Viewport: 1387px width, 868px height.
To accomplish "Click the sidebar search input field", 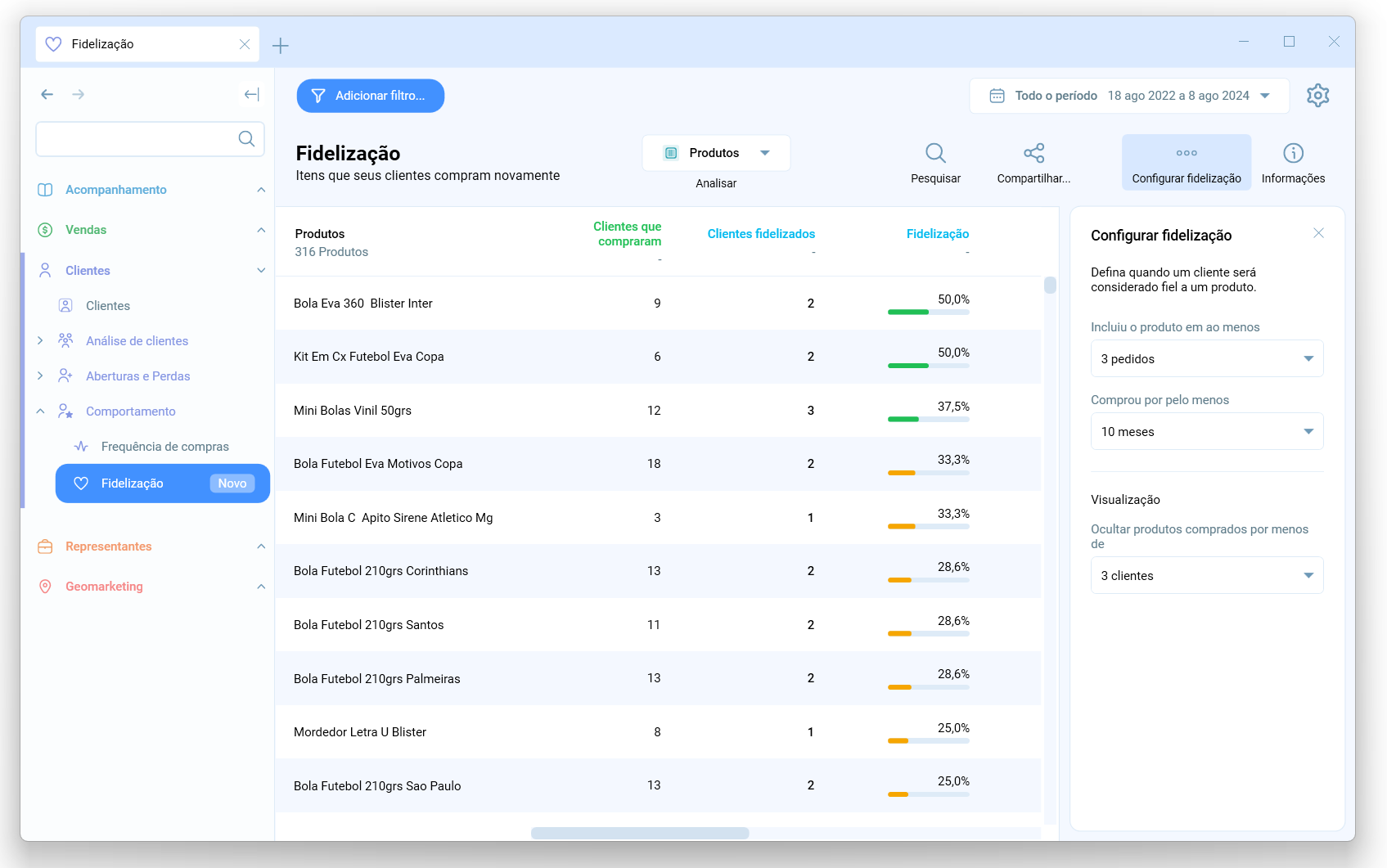I will pyautogui.click(x=150, y=139).
